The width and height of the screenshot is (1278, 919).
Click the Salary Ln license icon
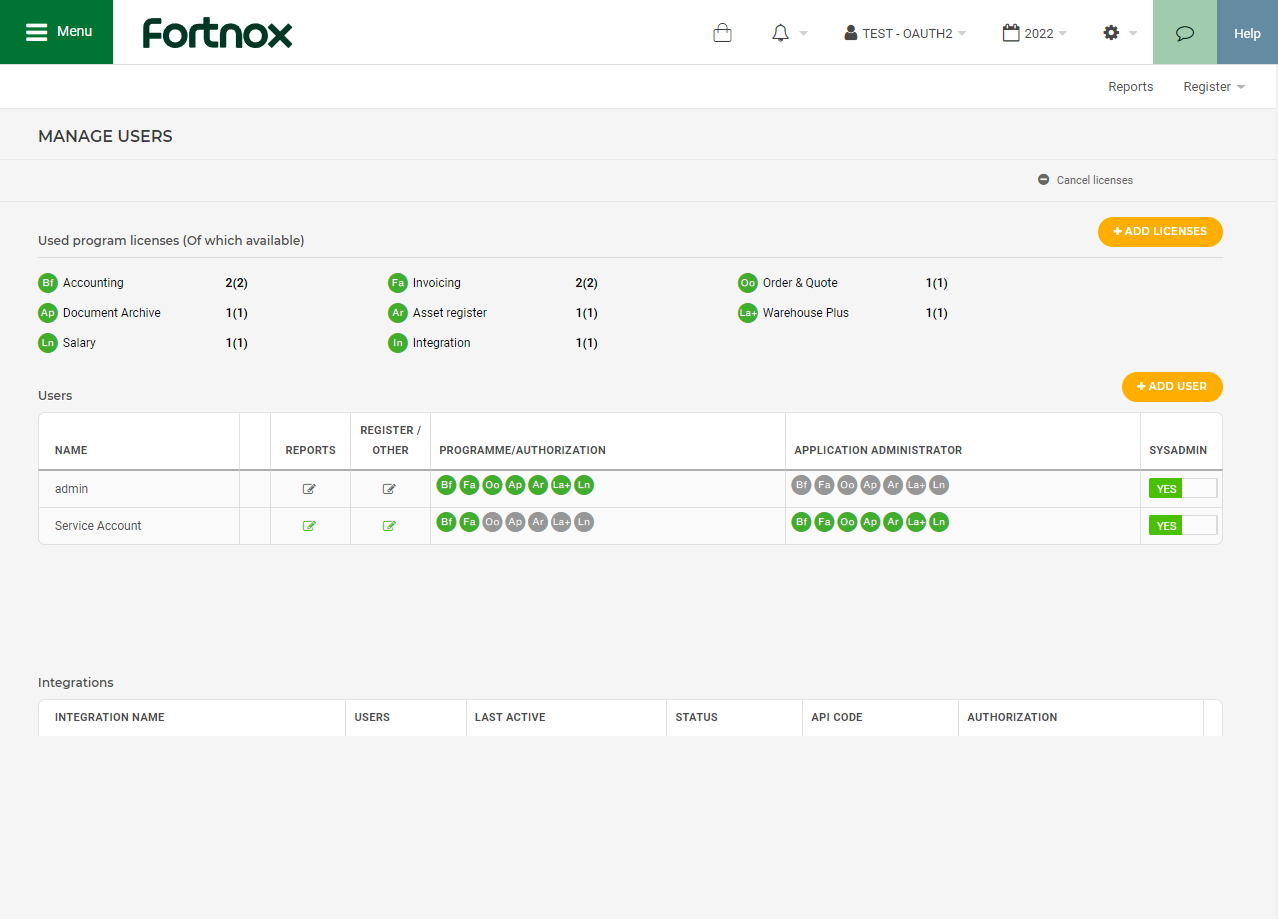48,343
